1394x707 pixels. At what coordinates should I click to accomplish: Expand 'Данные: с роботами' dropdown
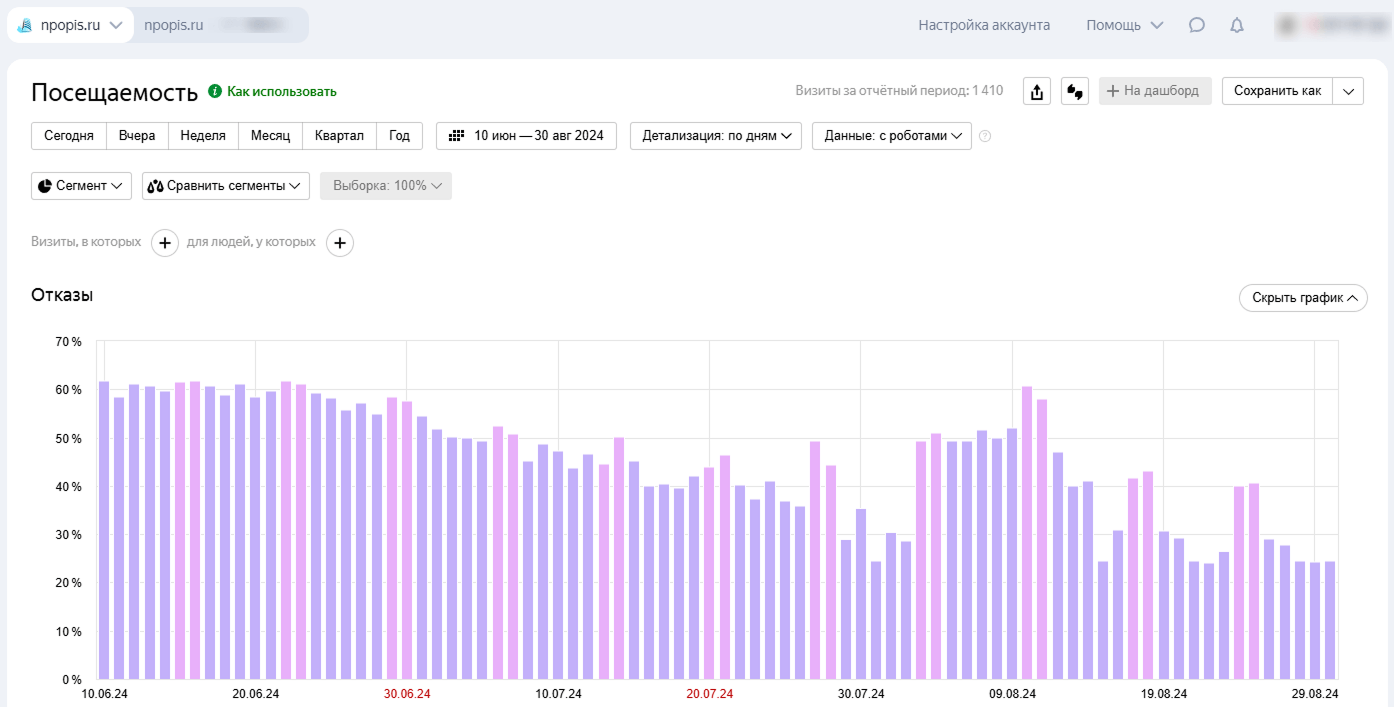tap(892, 136)
